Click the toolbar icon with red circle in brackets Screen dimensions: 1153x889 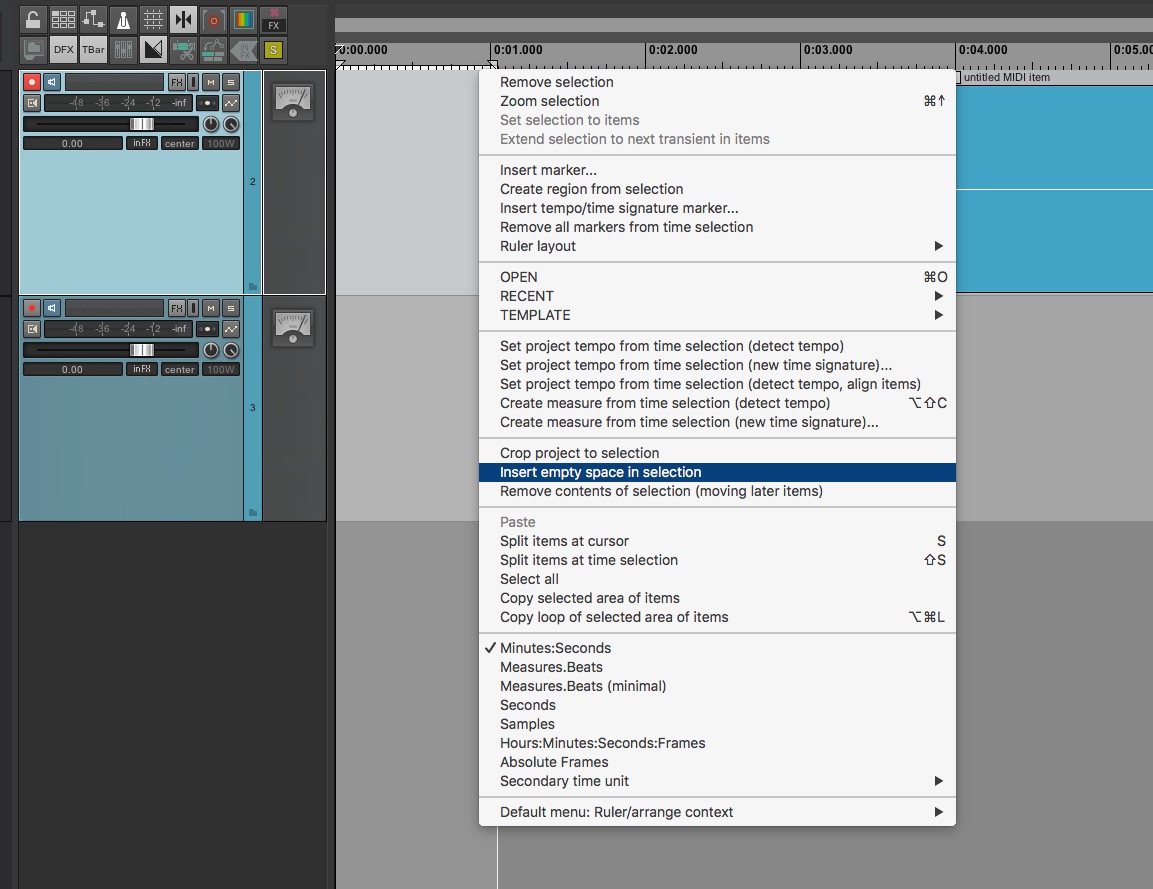[214, 19]
